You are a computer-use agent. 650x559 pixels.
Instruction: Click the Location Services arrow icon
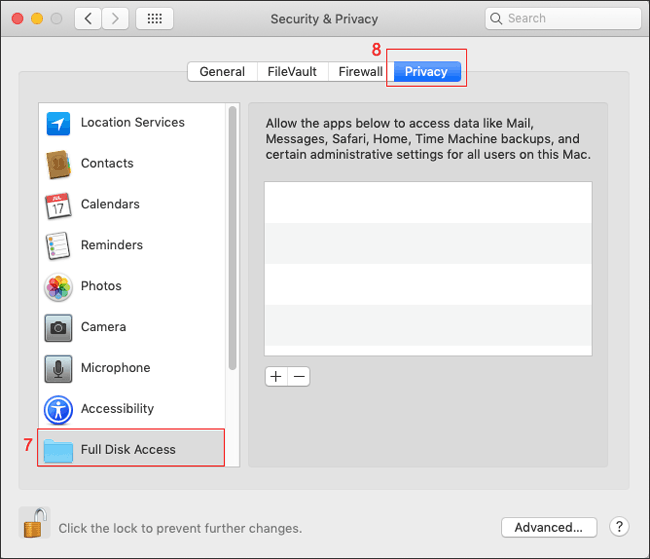click(58, 123)
